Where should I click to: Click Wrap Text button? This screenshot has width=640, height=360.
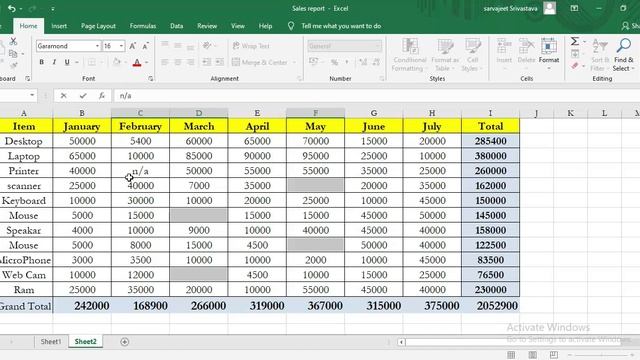coord(251,46)
